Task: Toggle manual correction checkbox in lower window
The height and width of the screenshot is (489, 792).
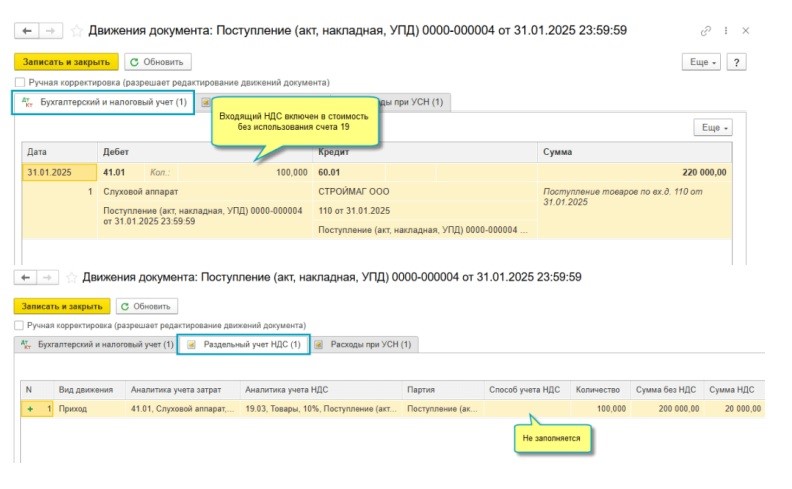Action: click(20, 325)
